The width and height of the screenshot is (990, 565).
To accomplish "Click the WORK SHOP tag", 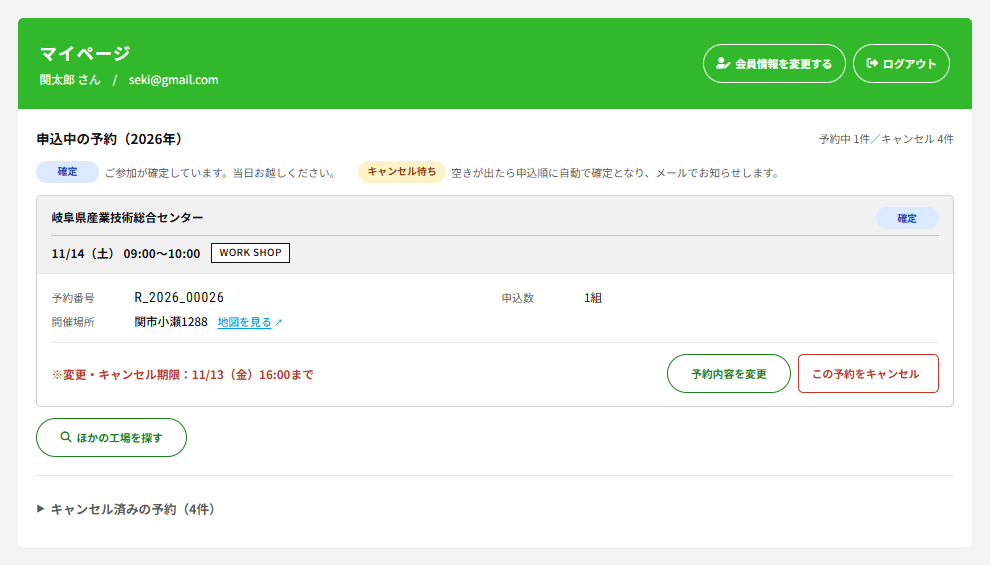I will click(251, 253).
